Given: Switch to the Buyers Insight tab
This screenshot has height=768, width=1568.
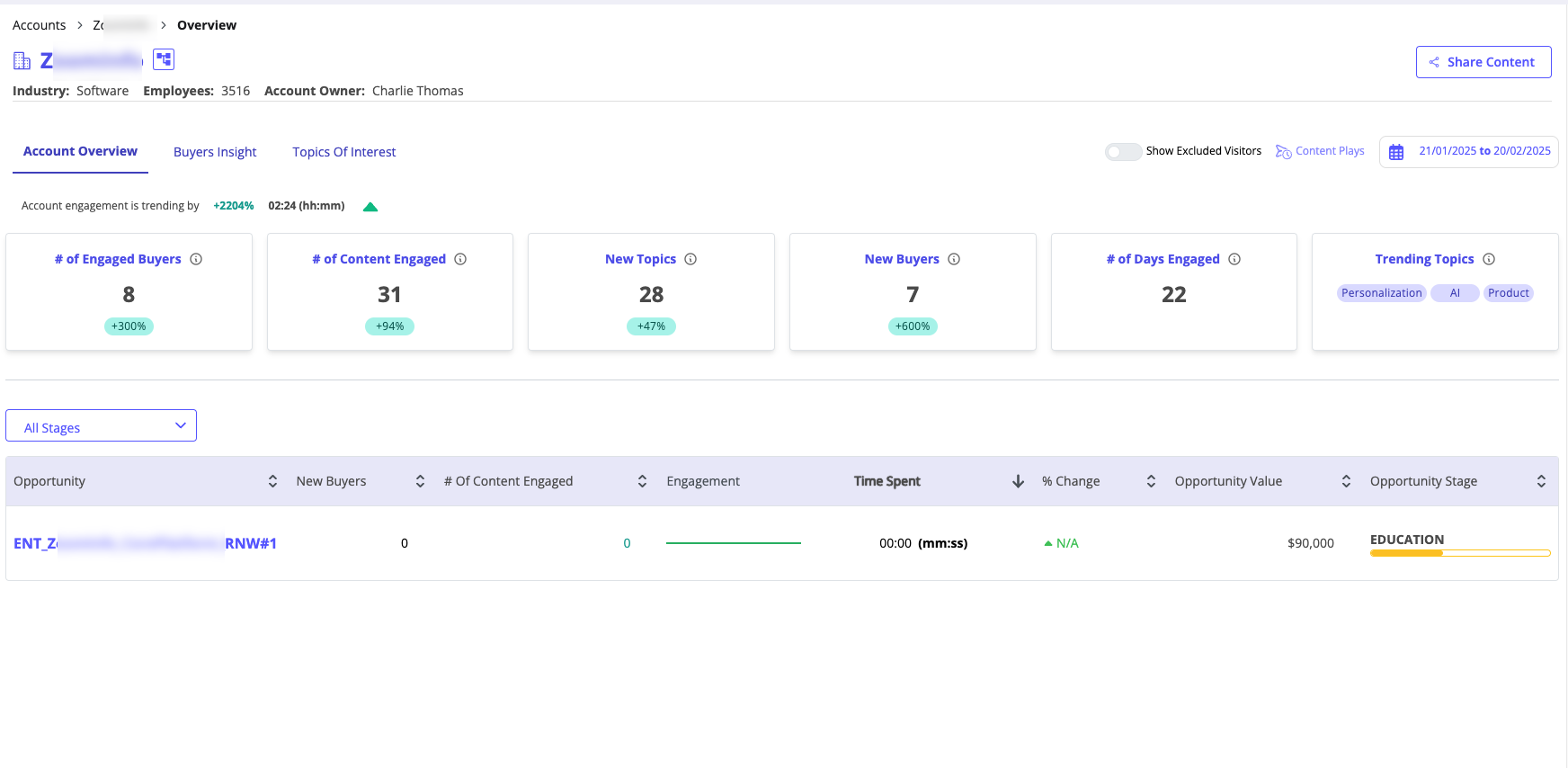Looking at the screenshot, I should 215,152.
